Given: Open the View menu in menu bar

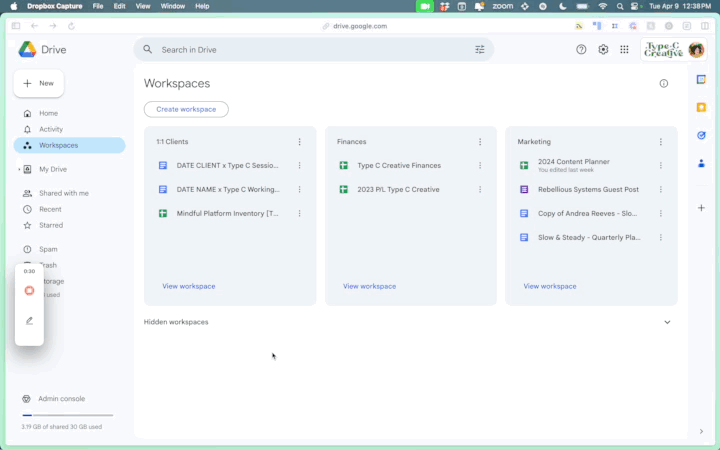Looking at the screenshot, I should point(143,6).
